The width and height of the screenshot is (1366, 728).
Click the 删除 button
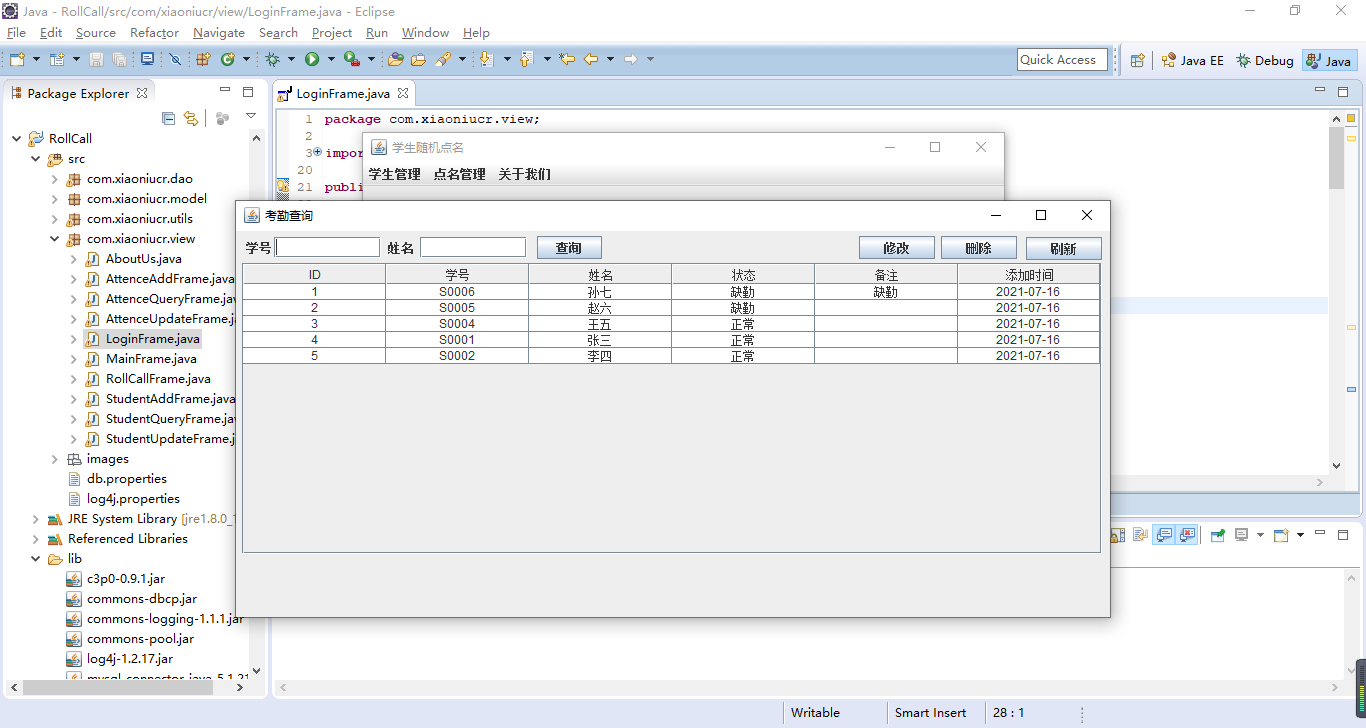tap(979, 248)
